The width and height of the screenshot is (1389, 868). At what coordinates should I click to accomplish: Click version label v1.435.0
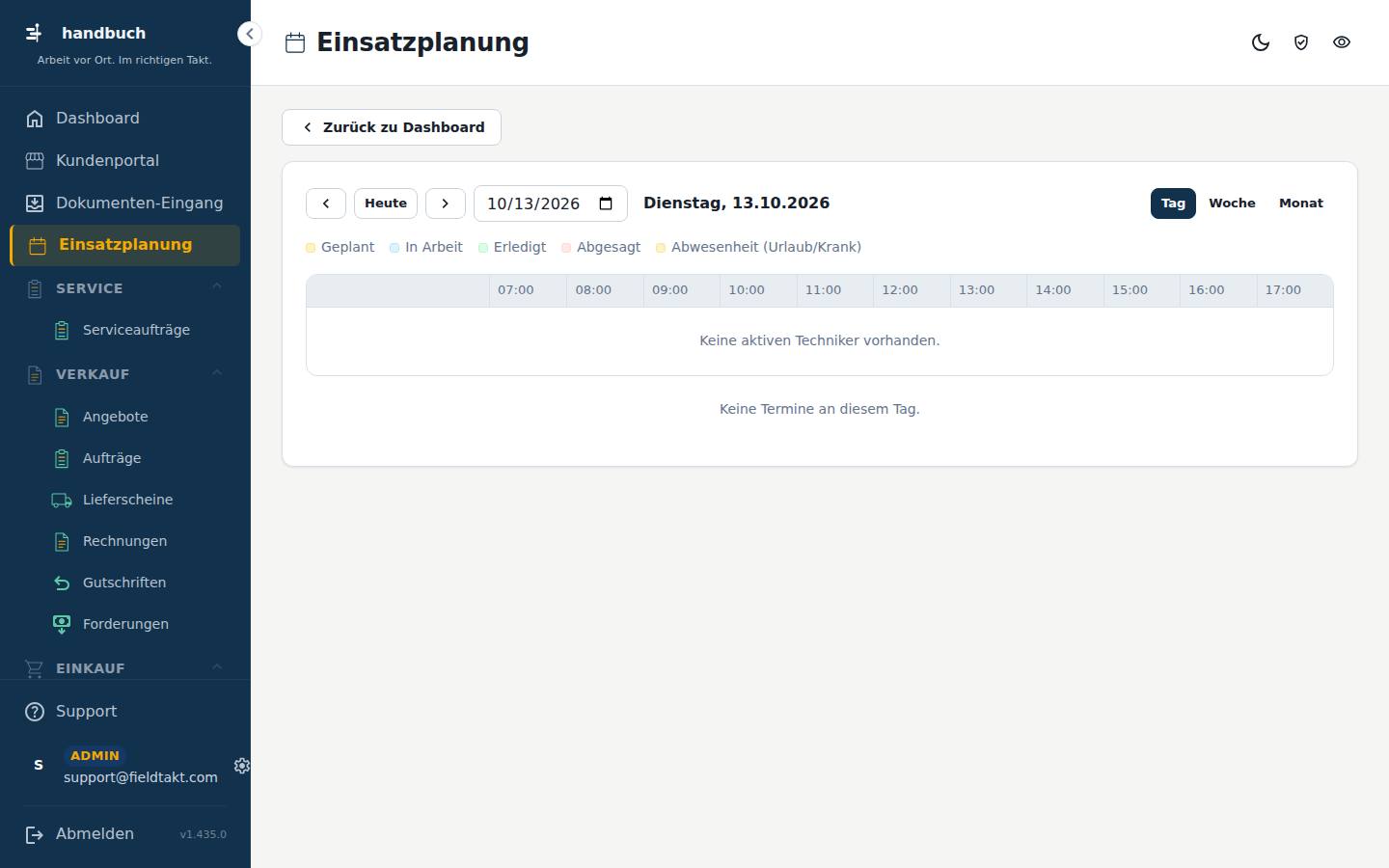(x=203, y=834)
